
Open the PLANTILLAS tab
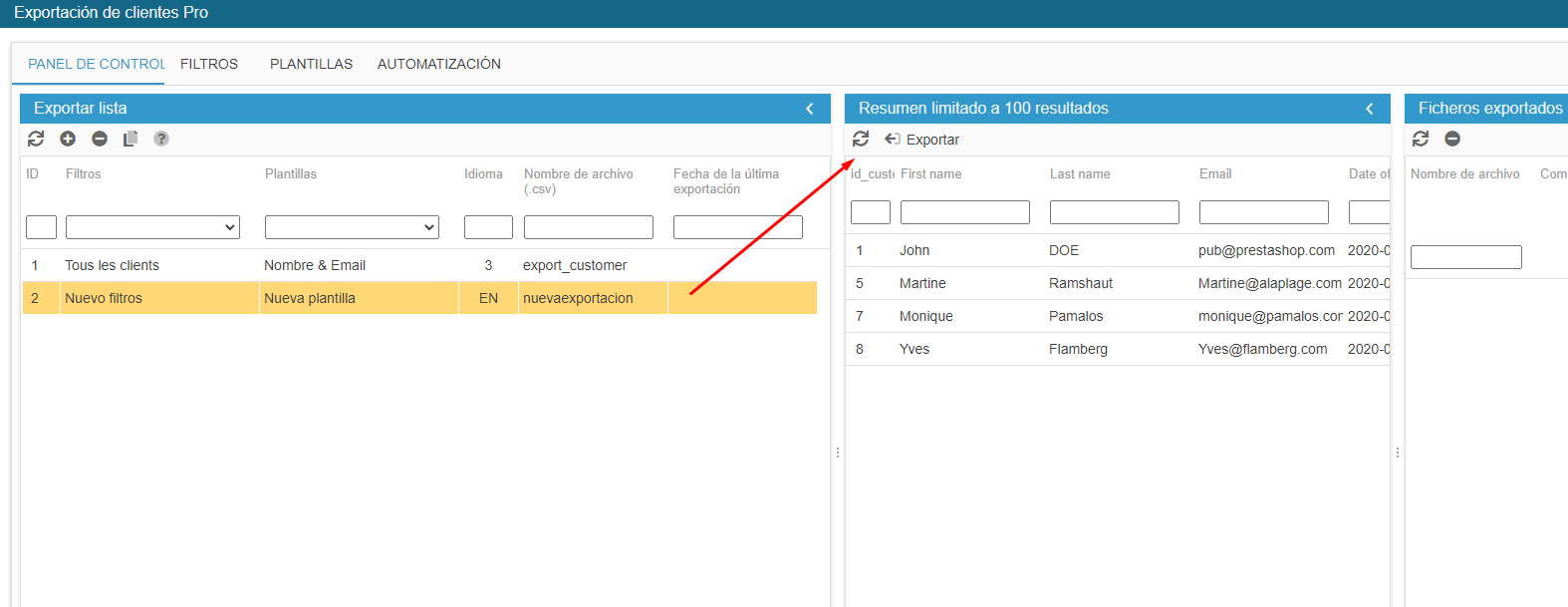(x=311, y=64)
